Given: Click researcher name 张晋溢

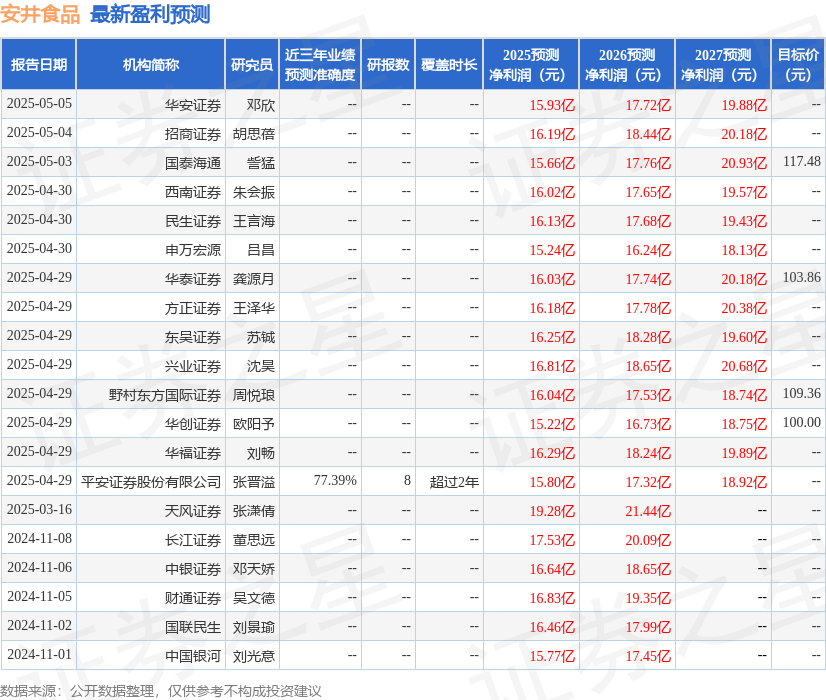Looking at the screenshot, I should (x=254, y=482).
